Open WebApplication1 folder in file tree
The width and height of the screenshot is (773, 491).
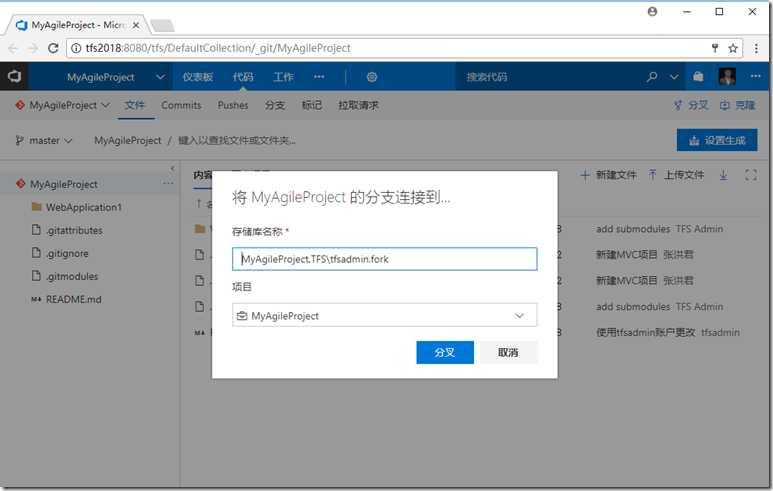point(84,207)
